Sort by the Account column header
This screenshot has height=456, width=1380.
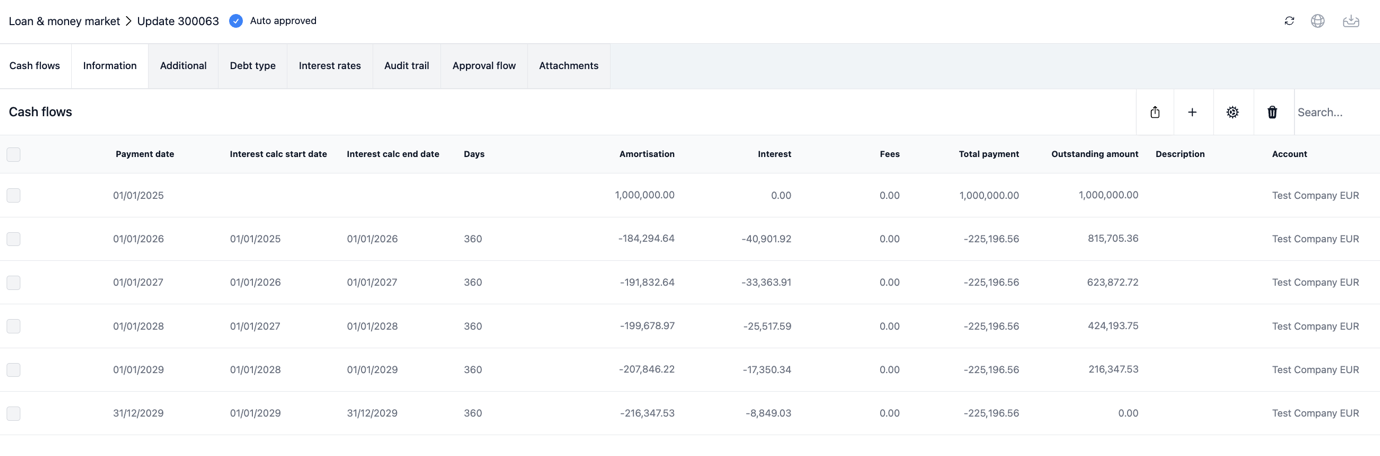click(1290, 154)
